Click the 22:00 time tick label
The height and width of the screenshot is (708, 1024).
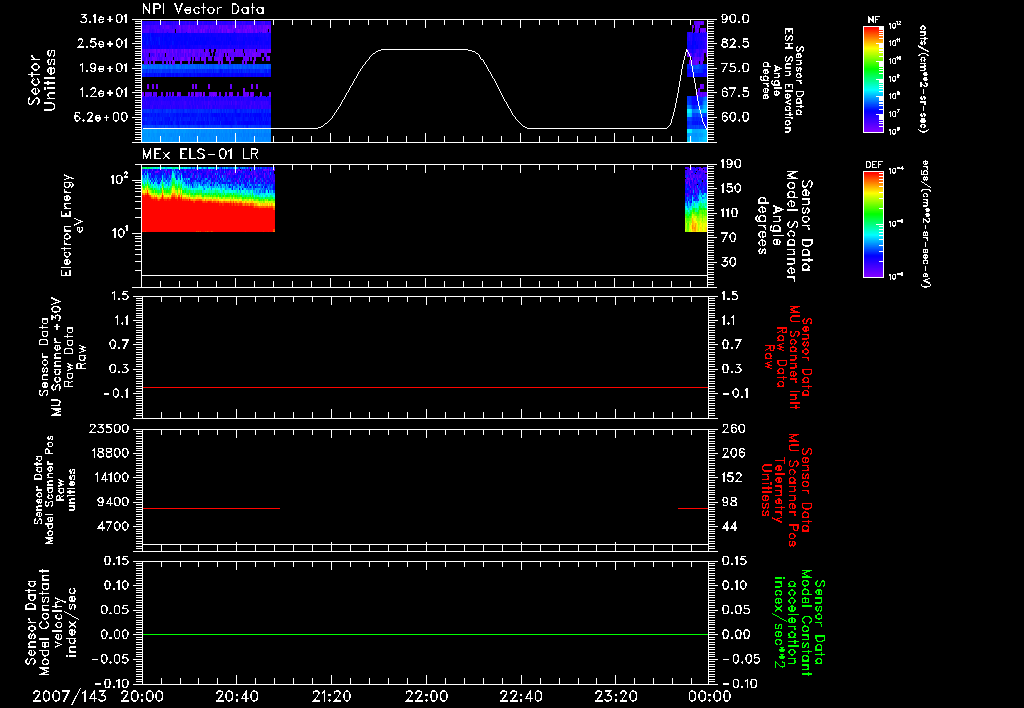(426, 696)
